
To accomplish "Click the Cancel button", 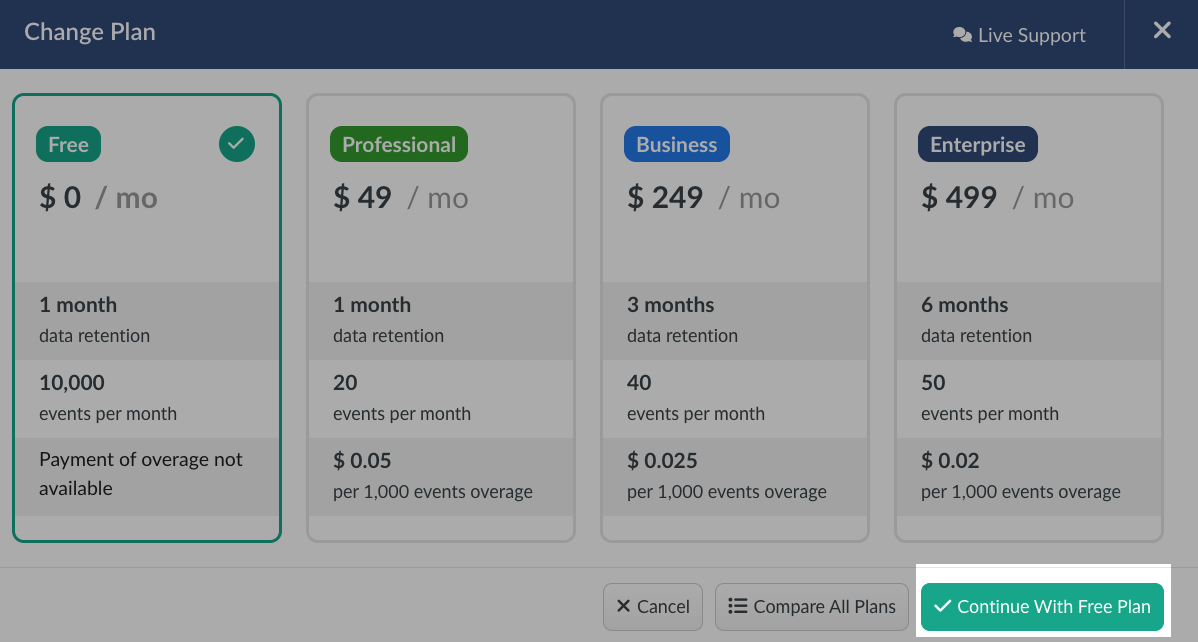I will click(x=653, y=607).
